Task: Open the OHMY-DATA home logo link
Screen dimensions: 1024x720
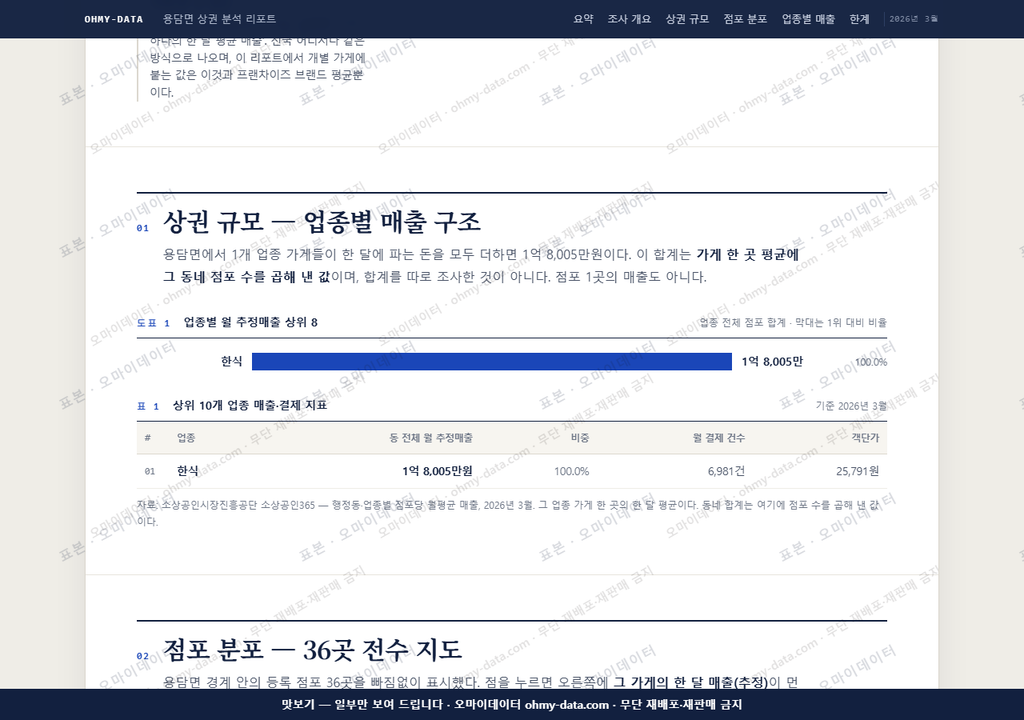Action: (114, 19)
